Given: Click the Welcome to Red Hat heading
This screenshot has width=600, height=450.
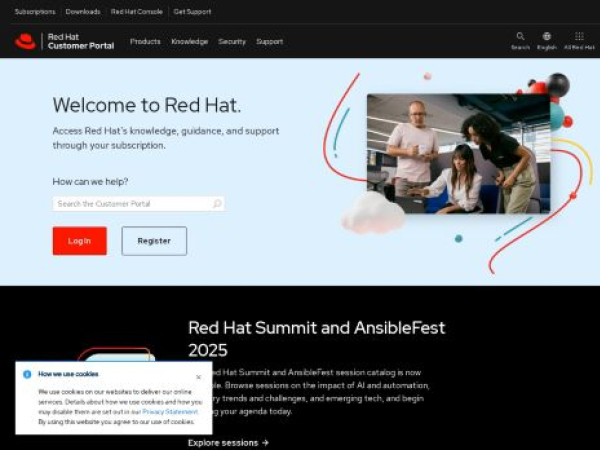Looking at the screenshot, I should [x=147, y=105].
